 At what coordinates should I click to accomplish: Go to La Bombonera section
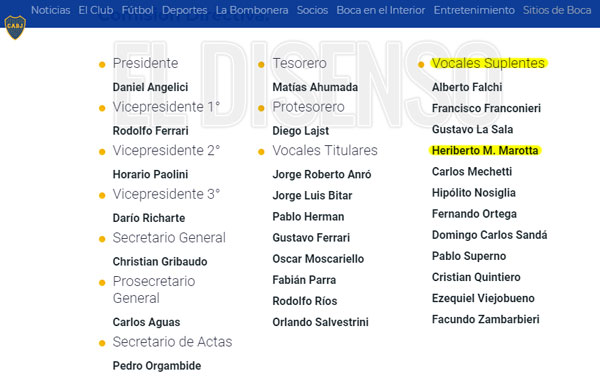pyautogui.click(x=252, y=10)
